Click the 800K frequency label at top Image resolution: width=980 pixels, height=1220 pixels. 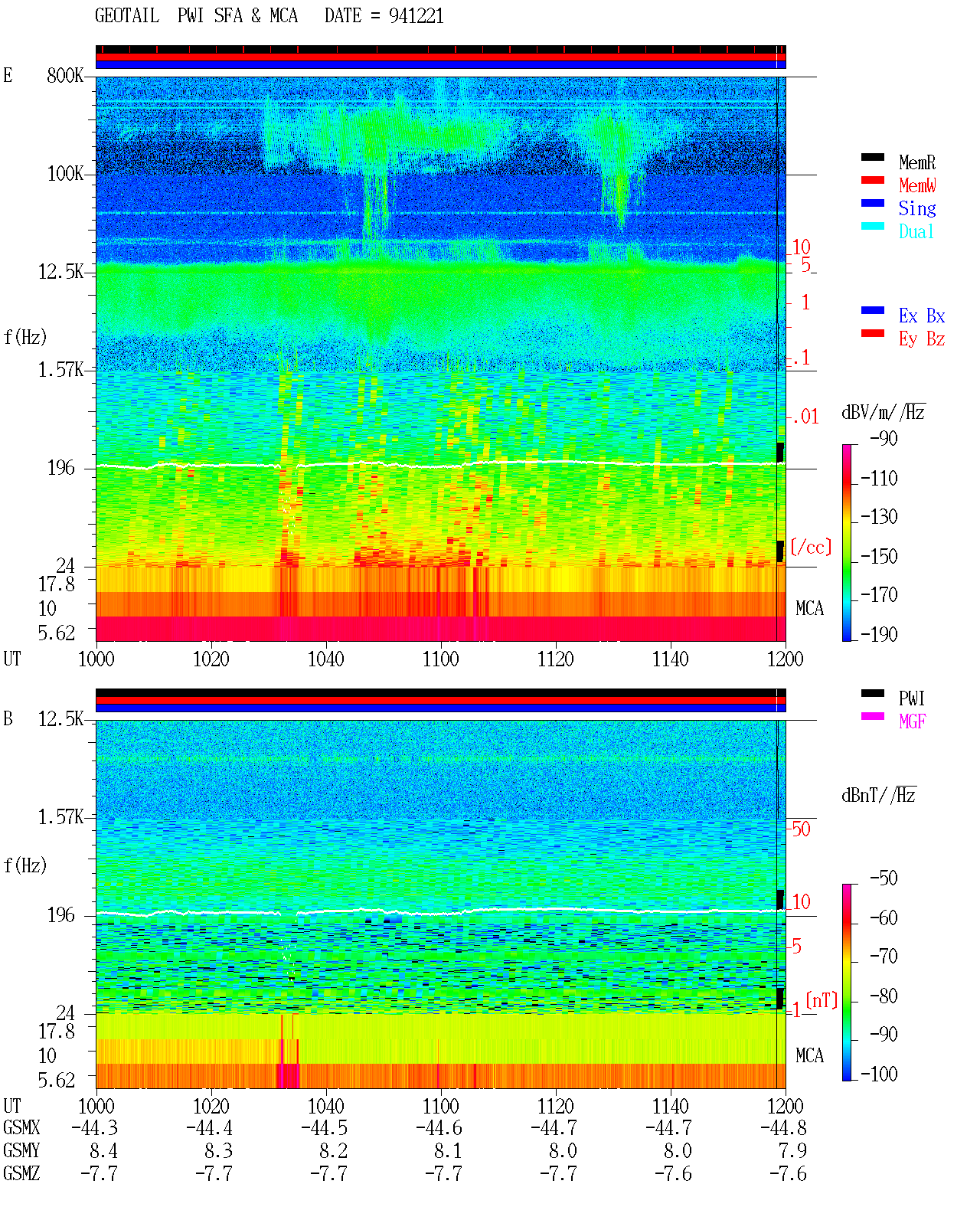tap(65, 76)
